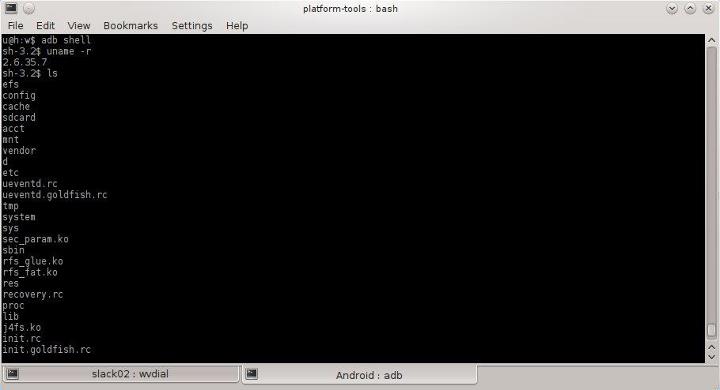Minimize the terminal window

coord(672,8)
